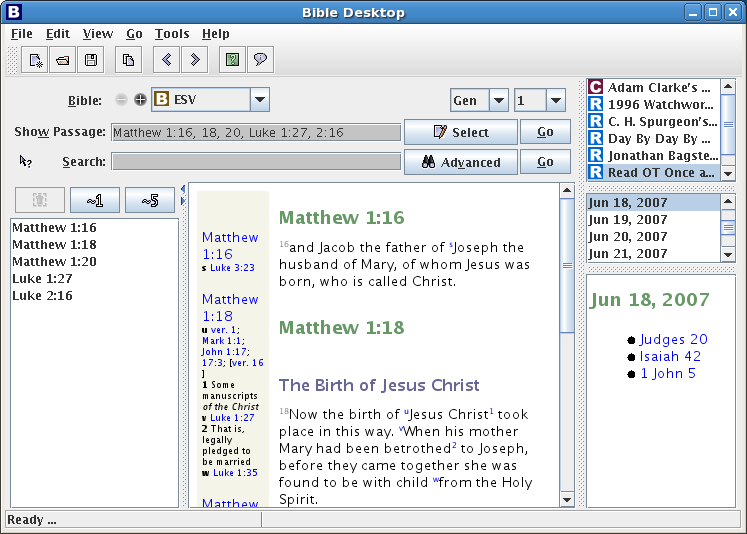Click the Advanced search button

tap(460, 162)
